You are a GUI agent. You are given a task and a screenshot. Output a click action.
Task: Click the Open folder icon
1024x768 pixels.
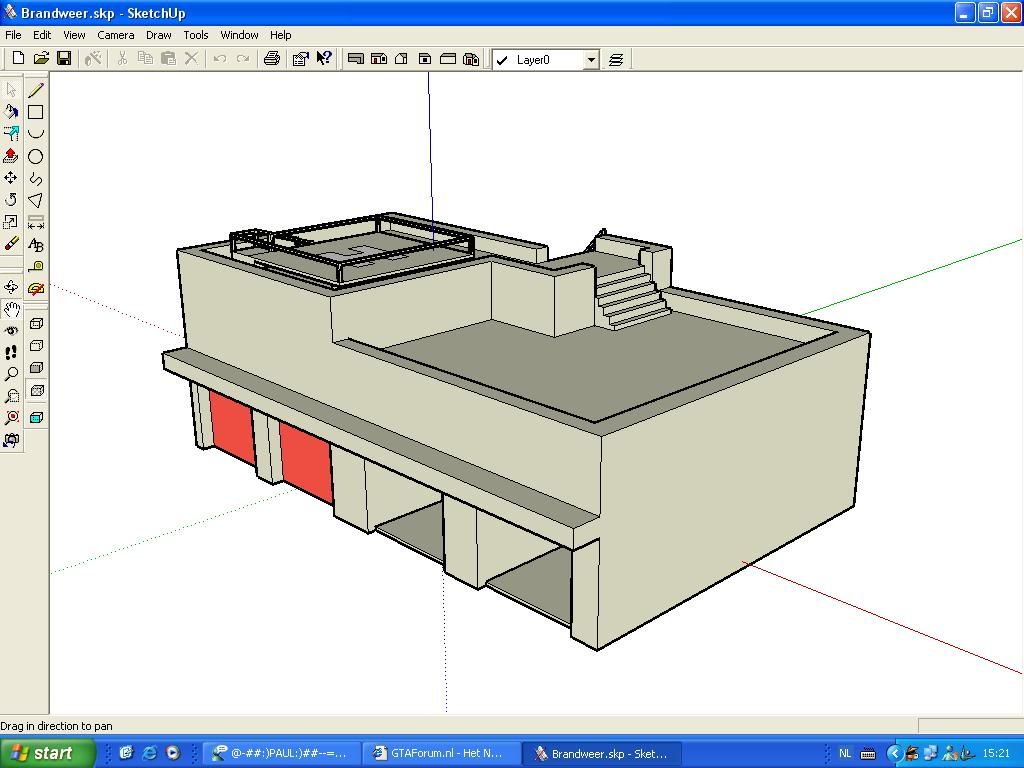pyautogui.click(x=41, y=59)
